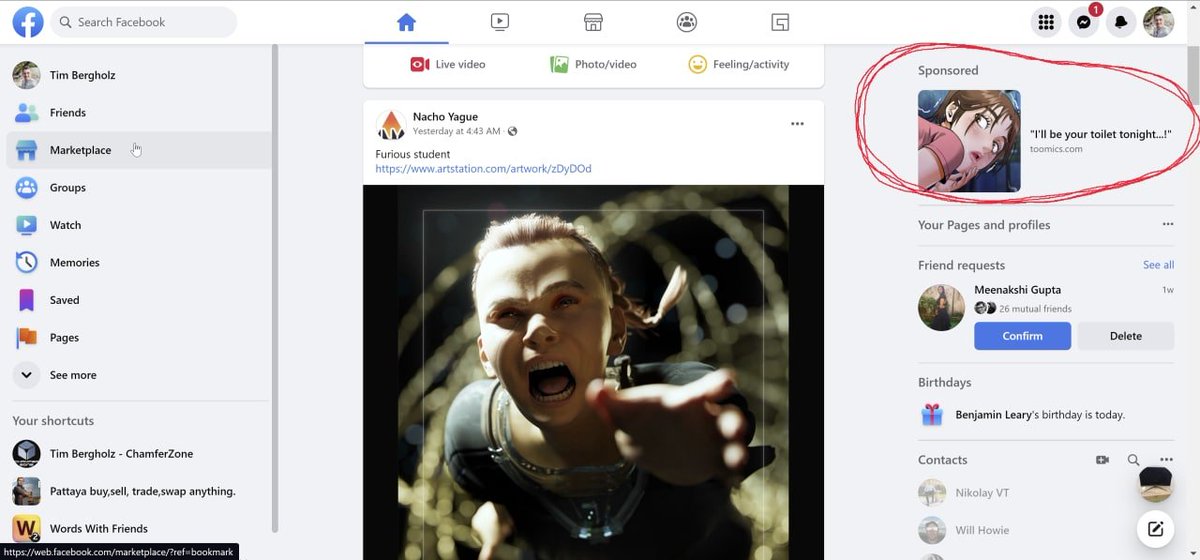The height and width of the screenshot is (560, 1200).
Task: Delete Meenakshi Gupta's friend request
Action: 1126,336
